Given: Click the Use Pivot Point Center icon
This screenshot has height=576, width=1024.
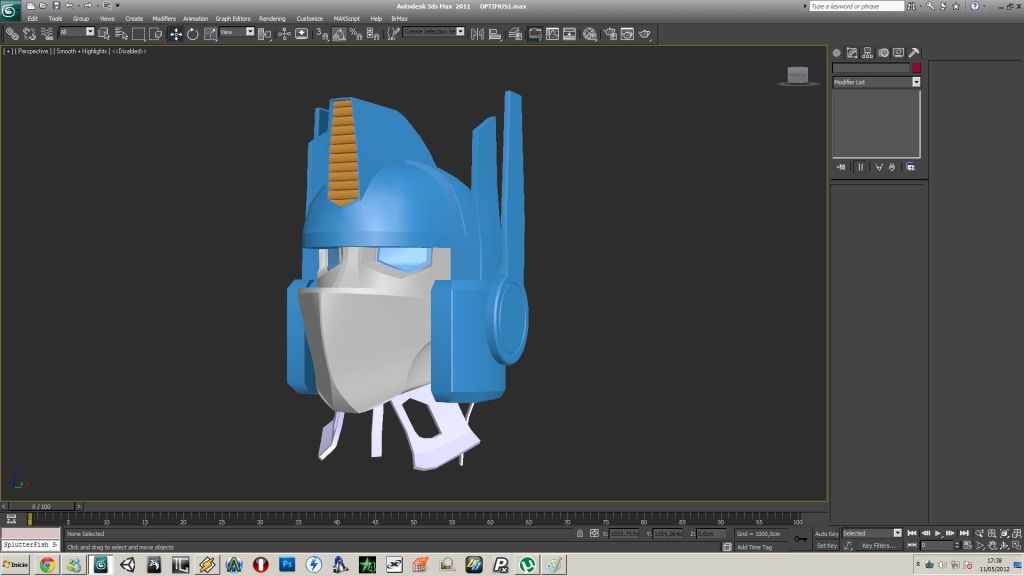Looking at the screenshot, I should click(x=264, y=34).
